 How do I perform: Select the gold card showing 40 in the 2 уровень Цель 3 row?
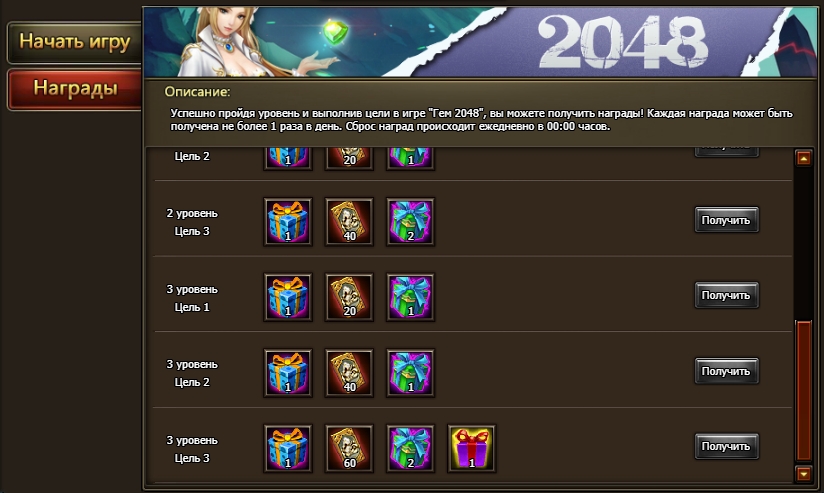click(349, 222)
